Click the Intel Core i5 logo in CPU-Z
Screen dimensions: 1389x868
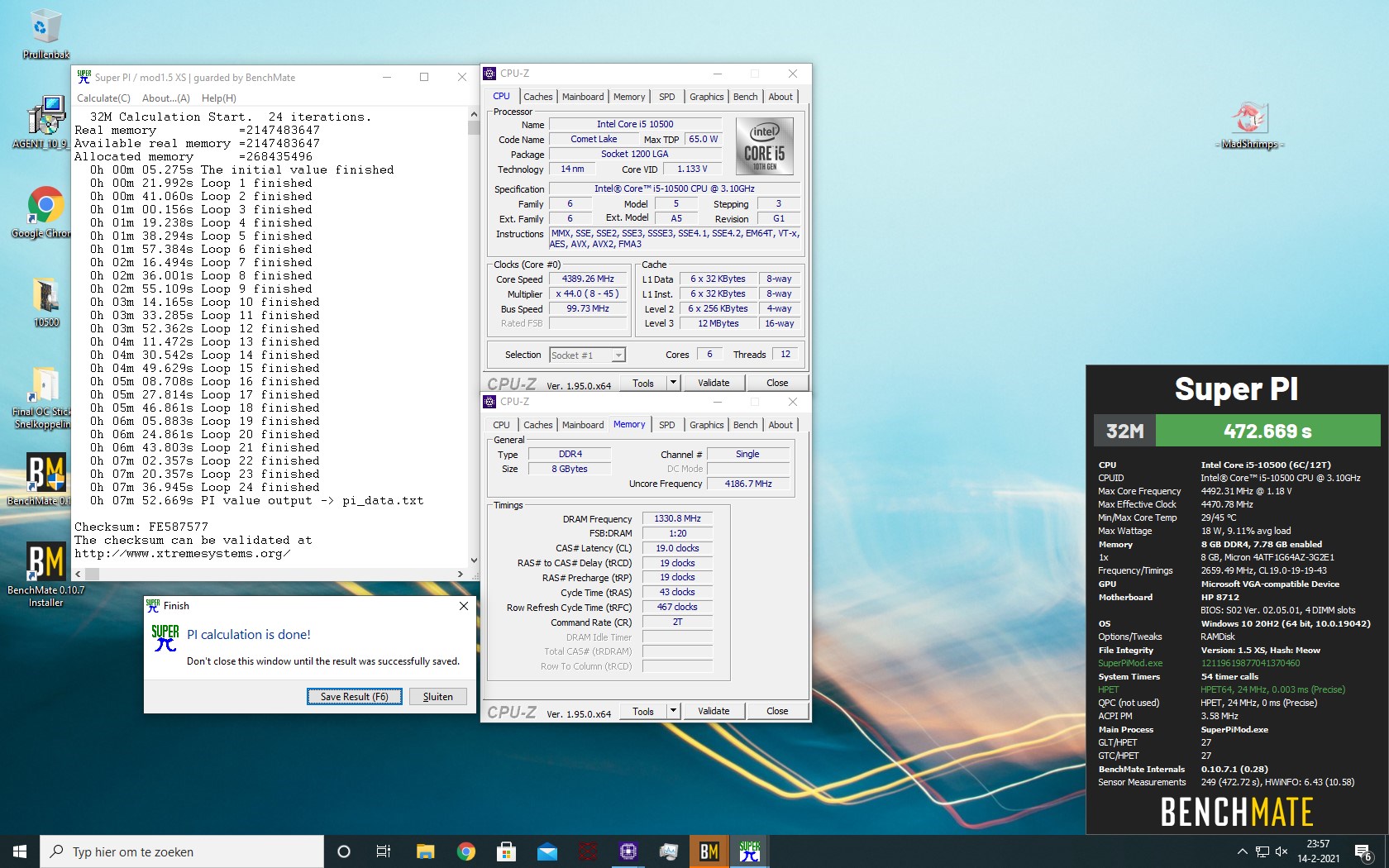pyautogui.click(x=764, y=145)
